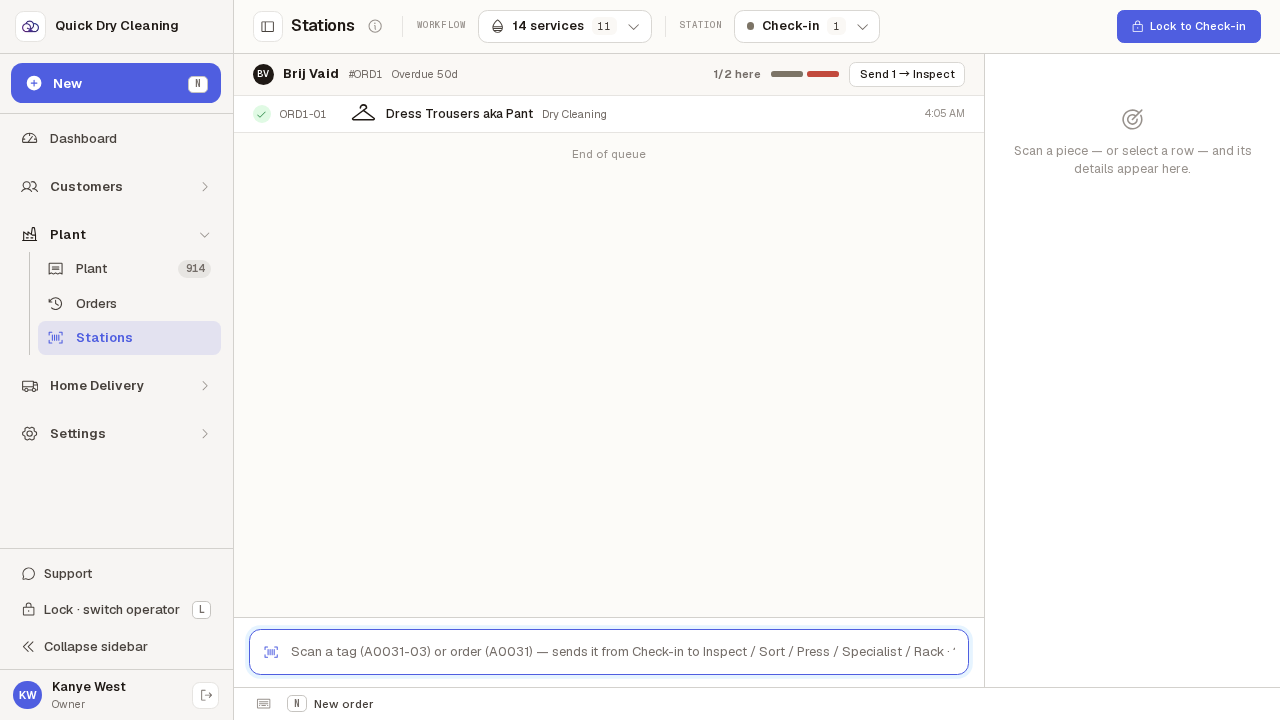The width and height of the screenshot is (1280, 720).
Task: Collapse the Plant section
Action: point(116,234)
